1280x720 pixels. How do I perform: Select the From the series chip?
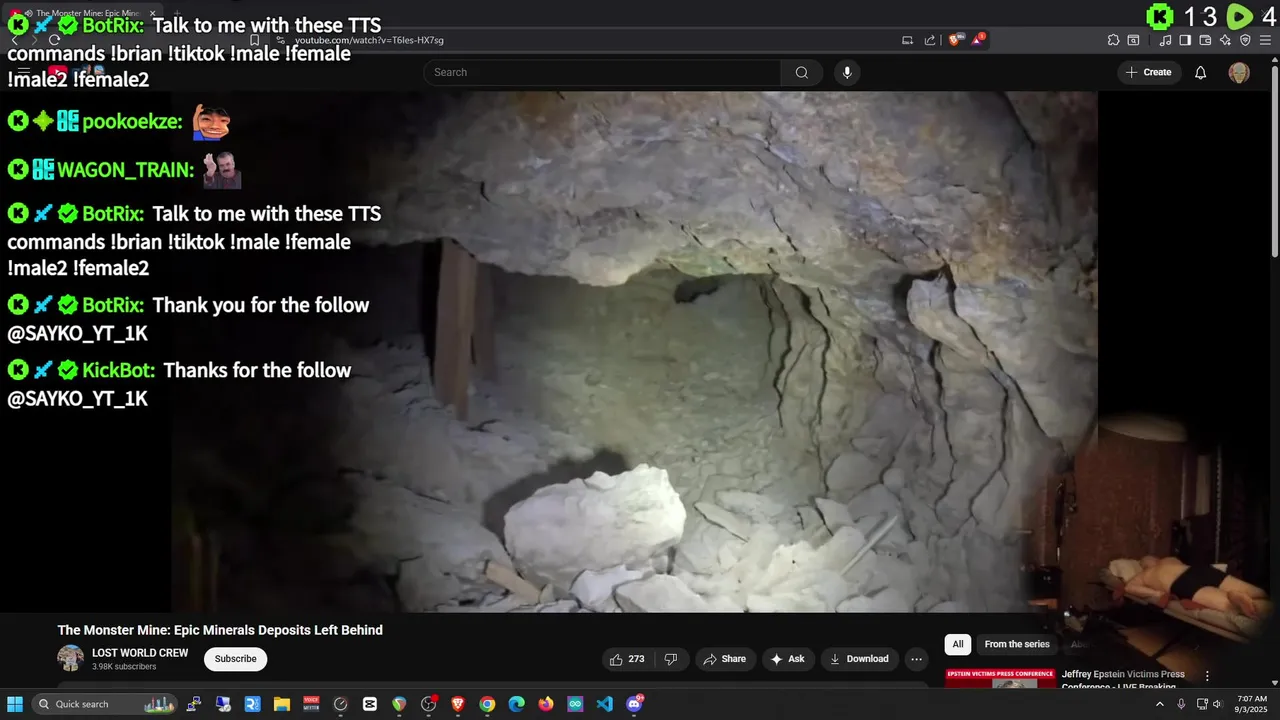pyautogui.click(x=1017, y=644)
